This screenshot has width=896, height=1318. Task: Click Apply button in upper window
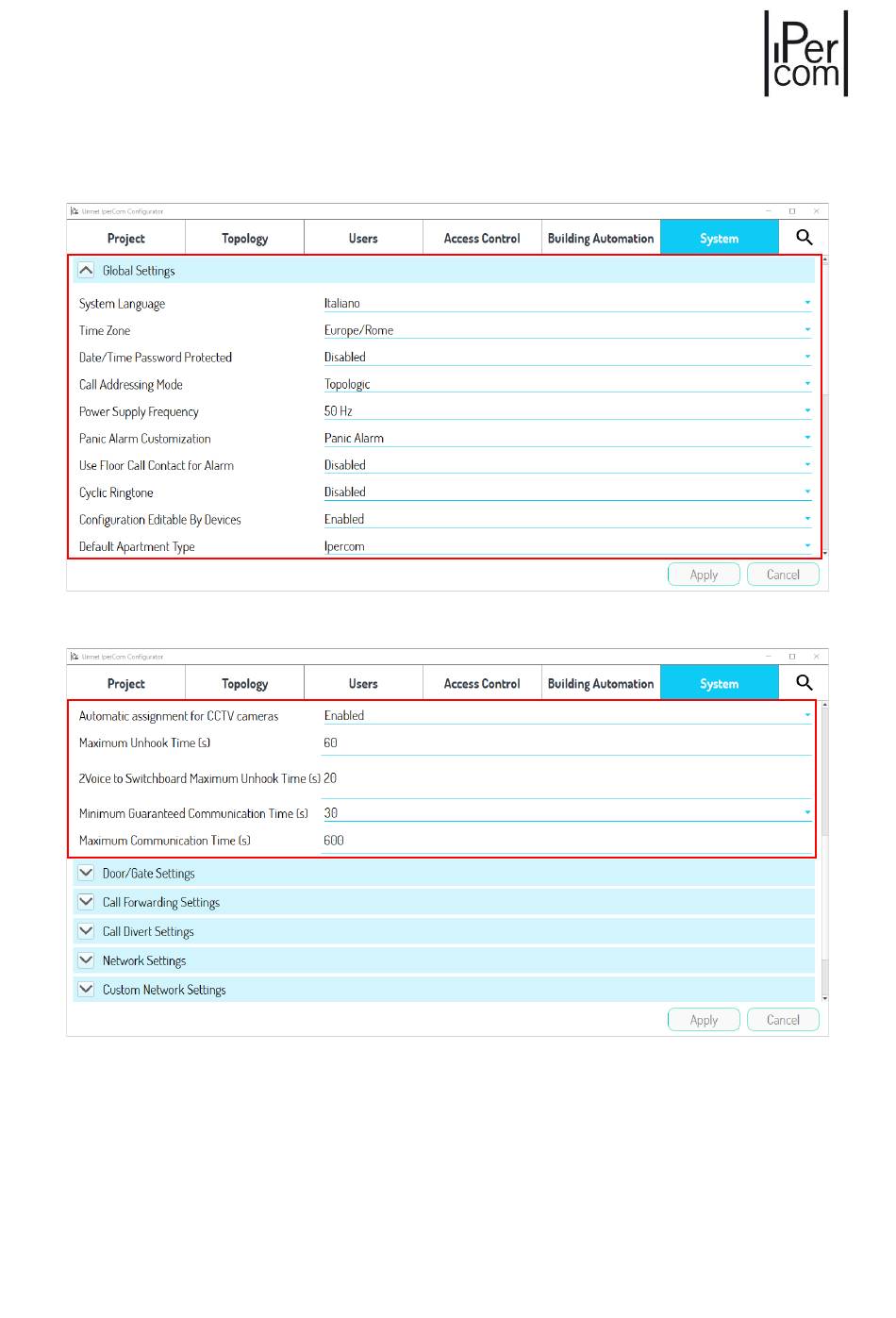tap(704, 575)
